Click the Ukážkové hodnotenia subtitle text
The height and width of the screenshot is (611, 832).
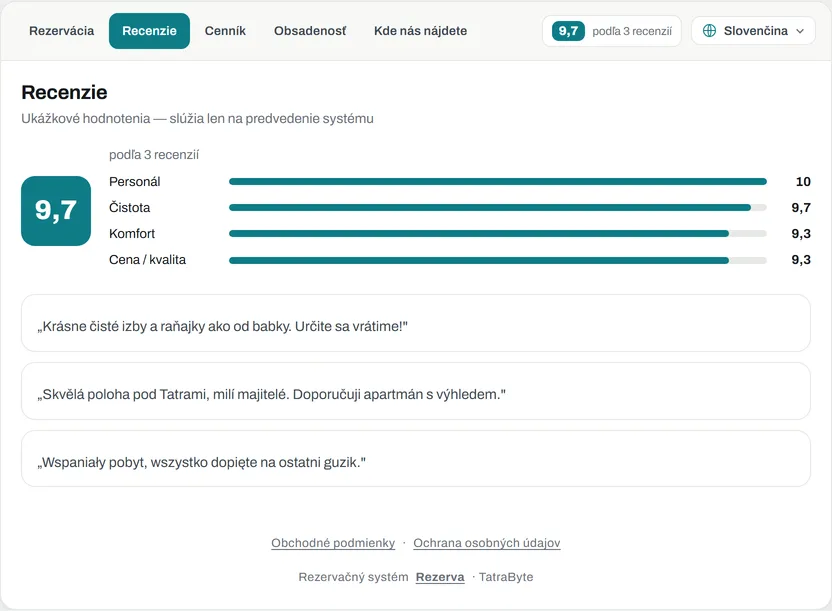[197, 118]
